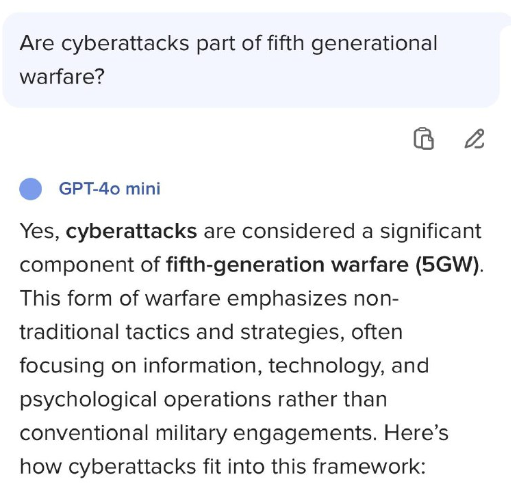Copy the user message with the clipboard icon
Viewport: 511px width, 488px height.
click(x=423, y=139)
